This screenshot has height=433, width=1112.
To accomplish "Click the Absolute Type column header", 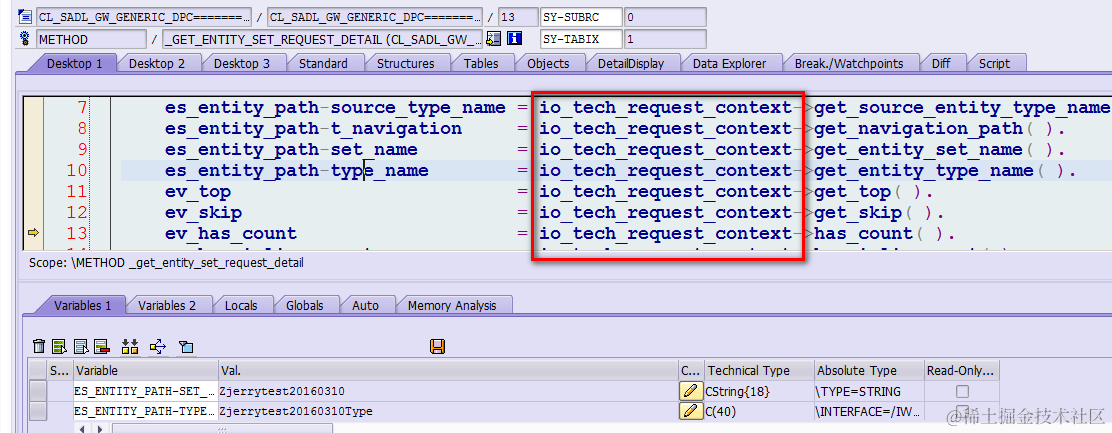I will coord(869,370).
